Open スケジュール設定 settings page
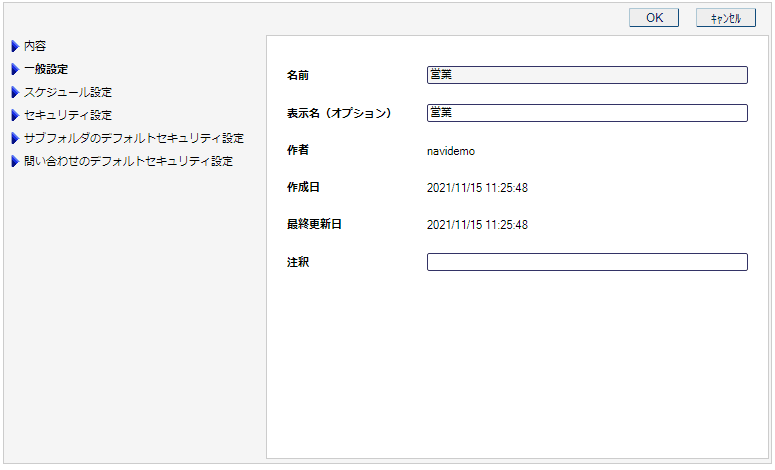The height and width of the screenshot is (470, 775). 68,92
